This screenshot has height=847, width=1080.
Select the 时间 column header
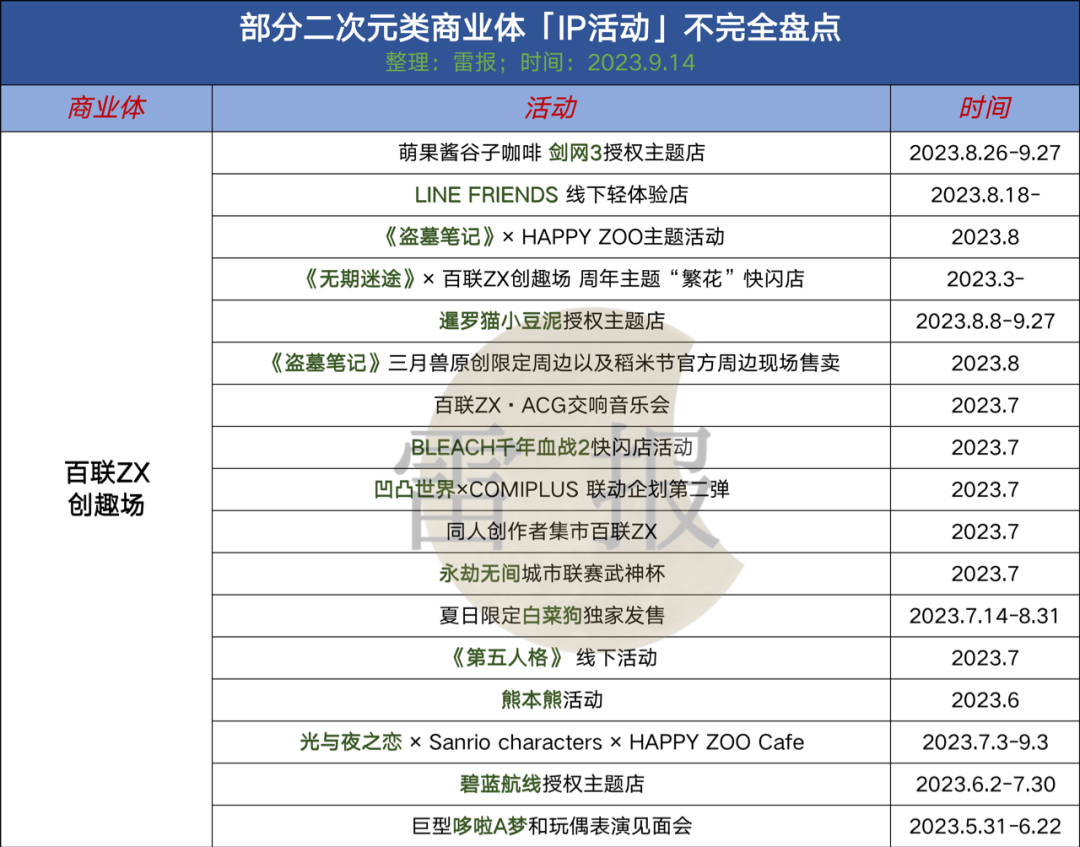click(x=984, y=109)
